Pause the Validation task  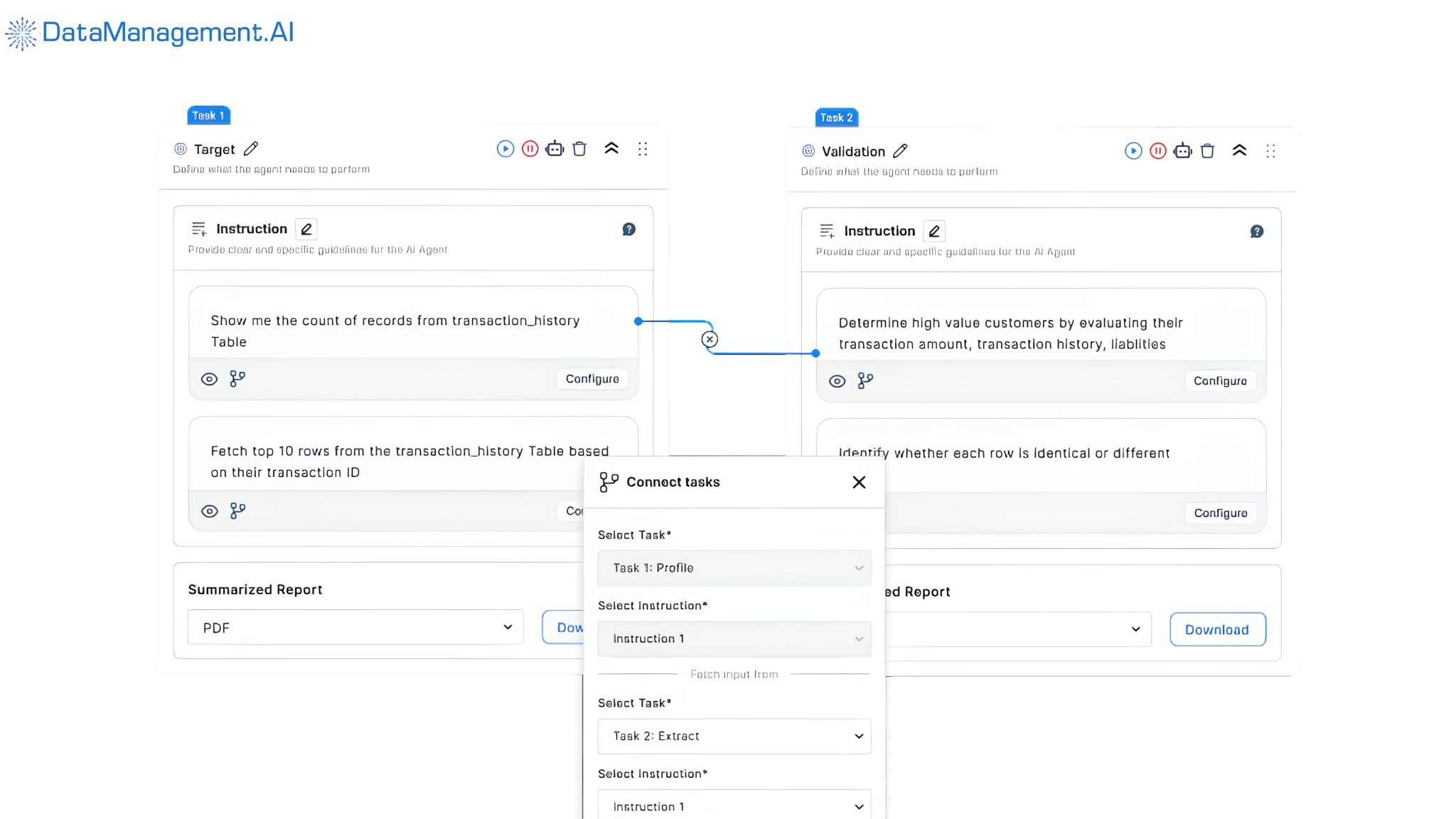point(1158,151)
